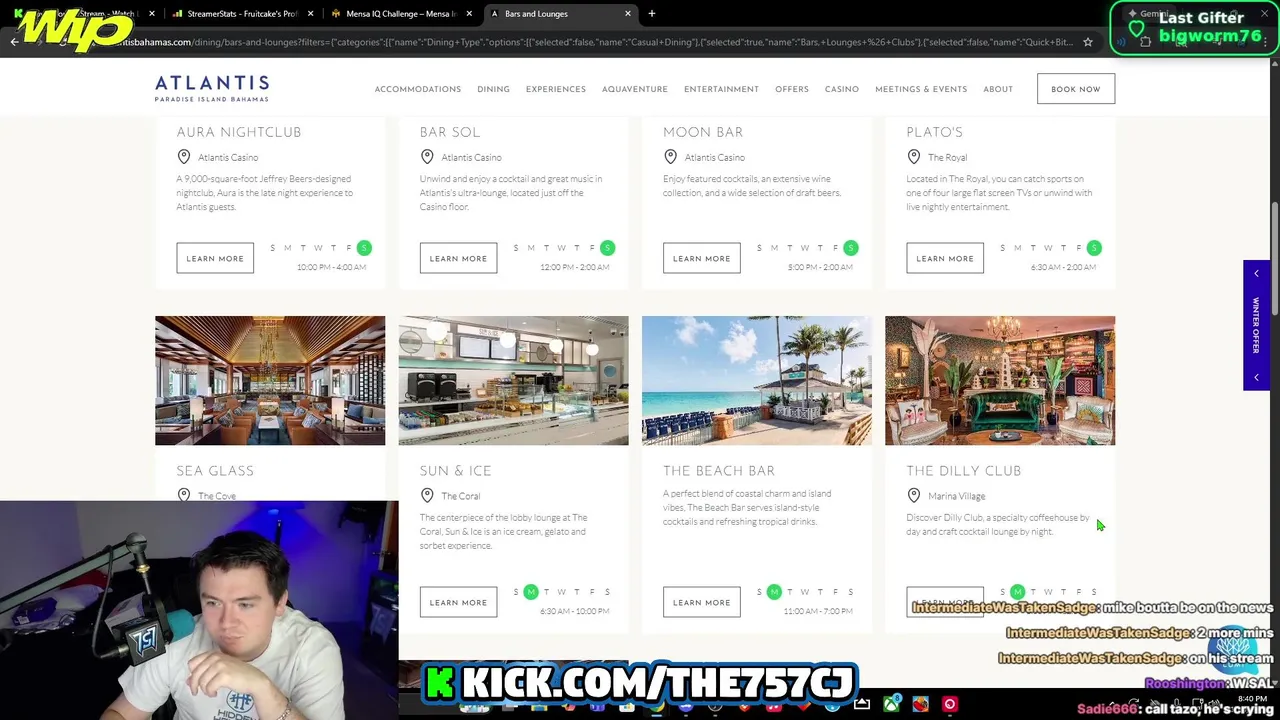The image size is (1280, 720).
Task: Click the Moon Bar heading
Action: tap(703, 132)
